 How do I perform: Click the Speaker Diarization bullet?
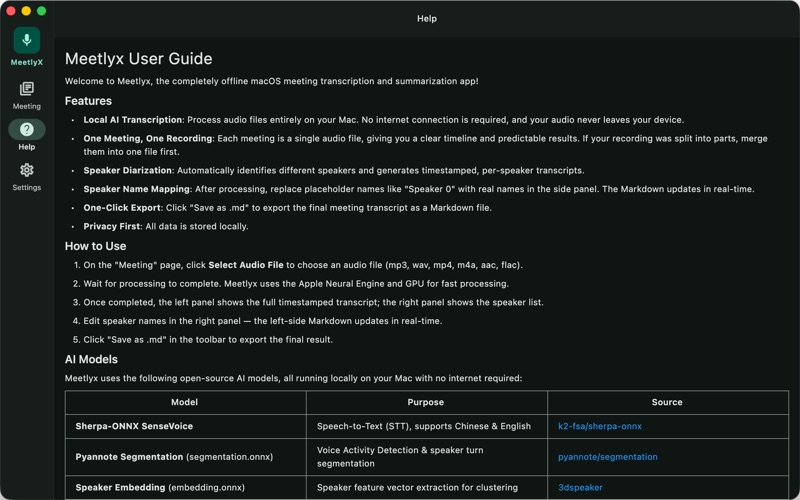[334, 170]
